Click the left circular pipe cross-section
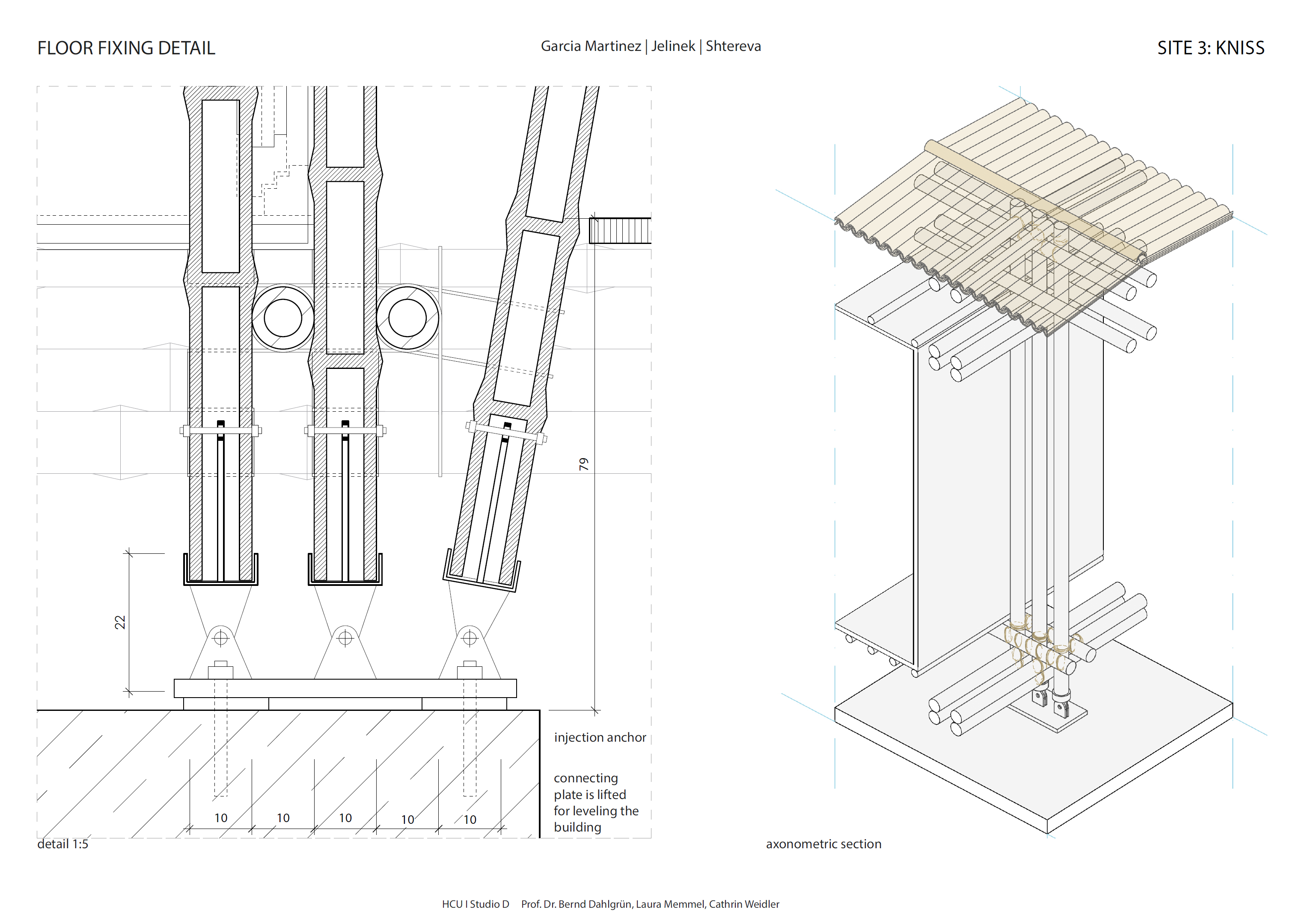This screenshot has height=924, width=1299. (x=283, y=318)
